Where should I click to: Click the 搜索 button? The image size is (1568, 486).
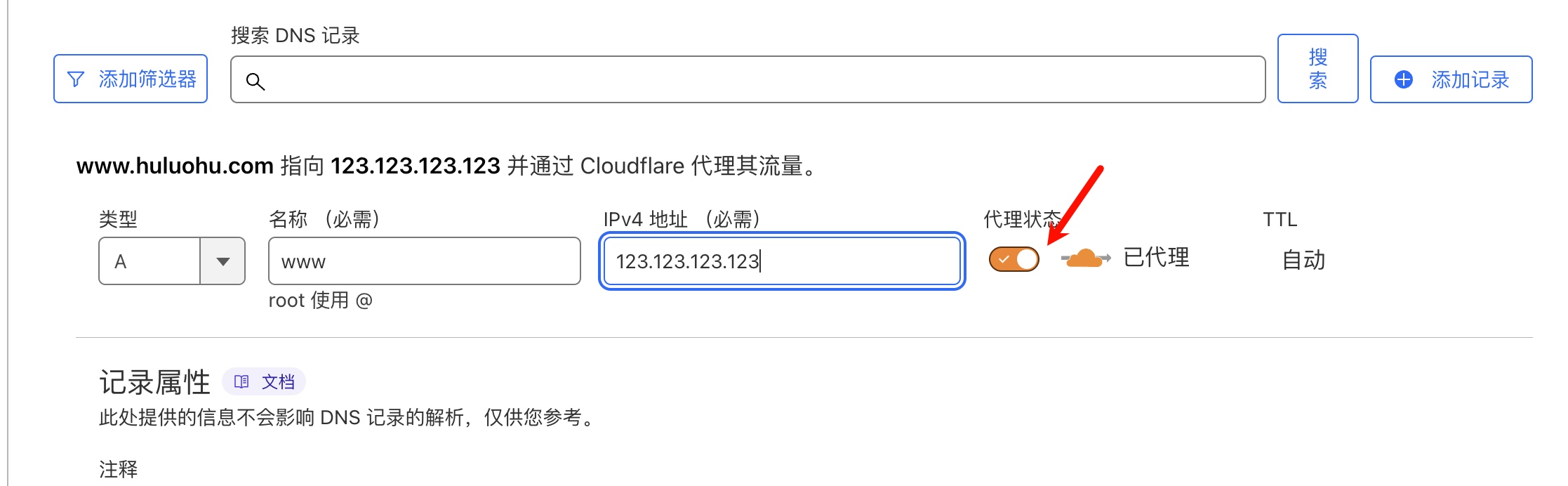tap(1318, 69)
